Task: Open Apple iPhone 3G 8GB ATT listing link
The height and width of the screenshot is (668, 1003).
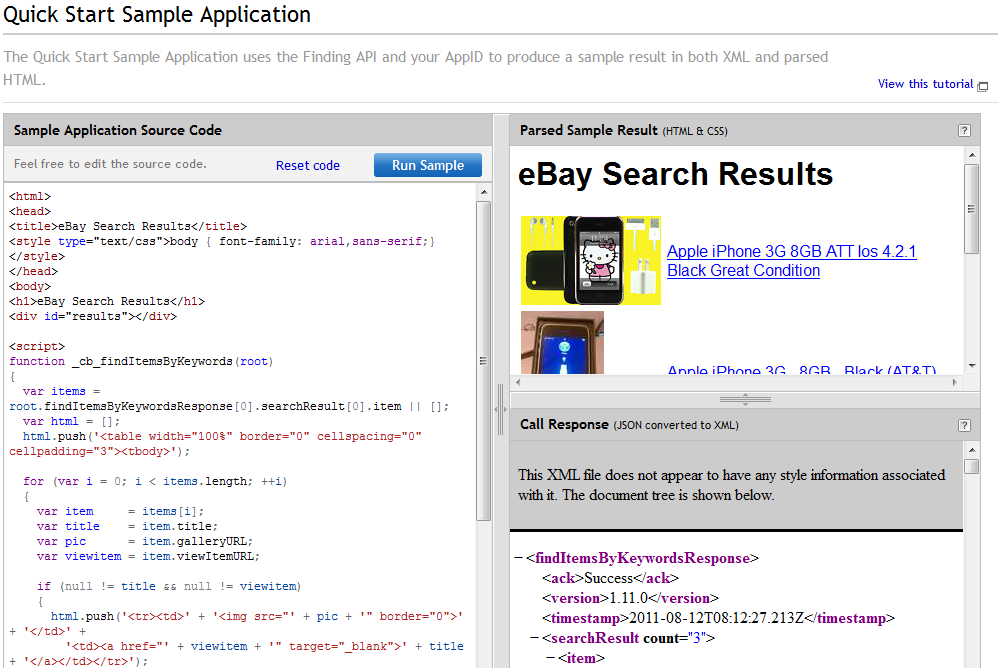Action: (x=790, y=261)
